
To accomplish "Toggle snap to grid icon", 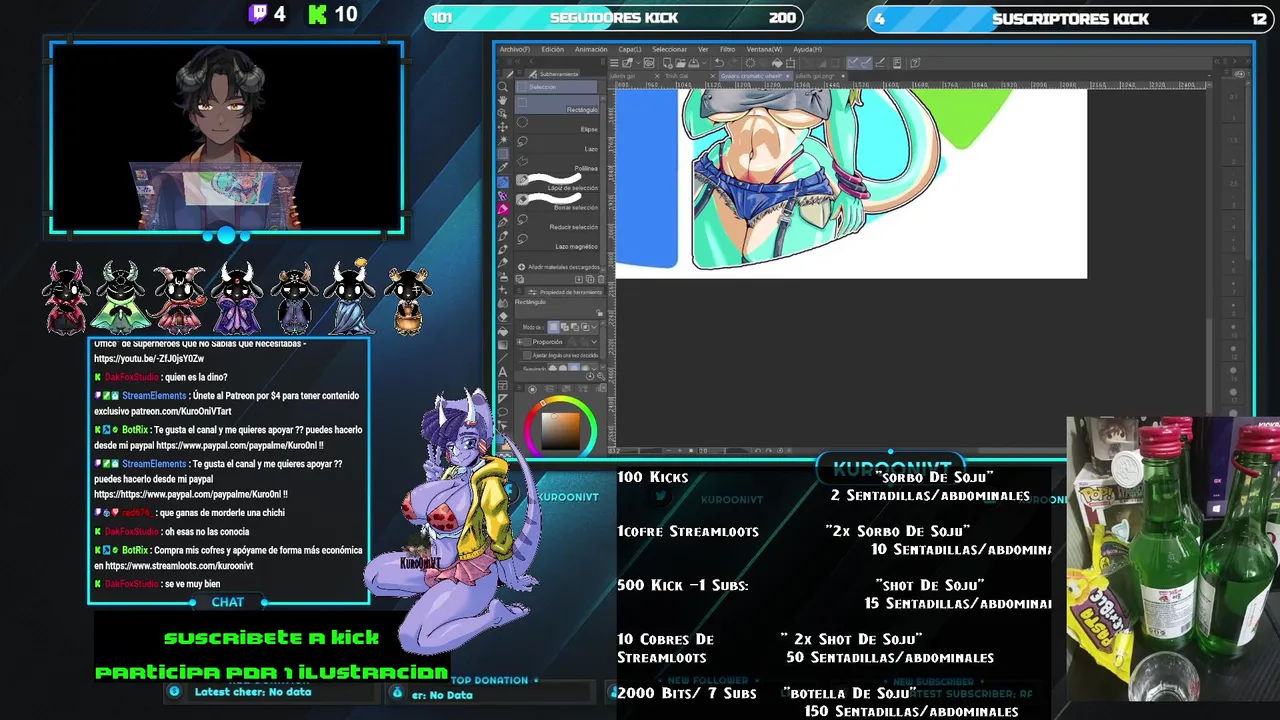I will [880, 63].
